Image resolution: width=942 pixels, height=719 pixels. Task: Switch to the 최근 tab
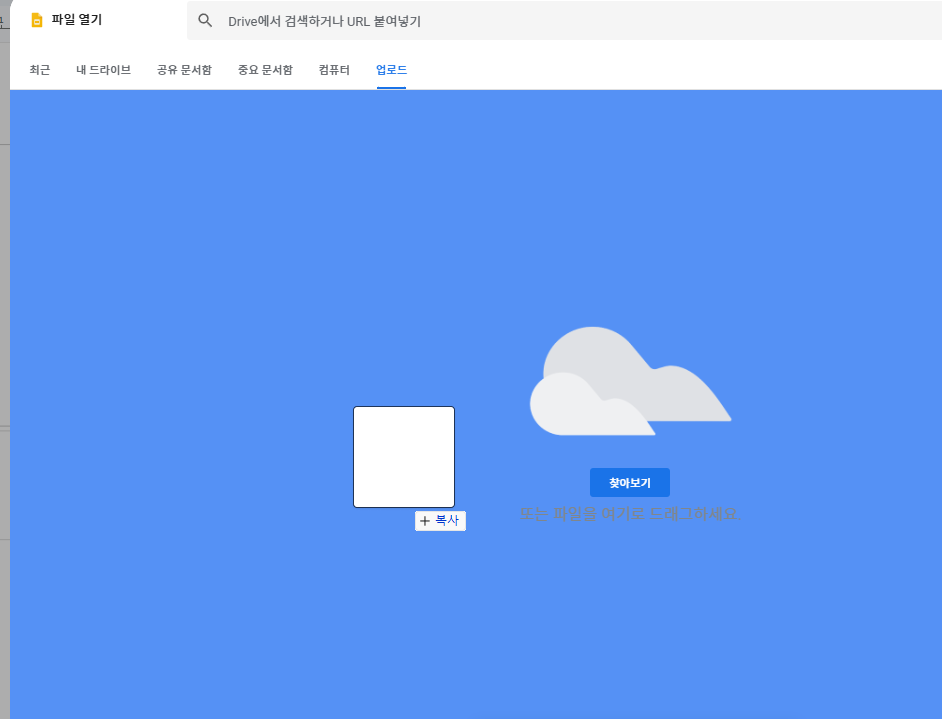point(40,70)
